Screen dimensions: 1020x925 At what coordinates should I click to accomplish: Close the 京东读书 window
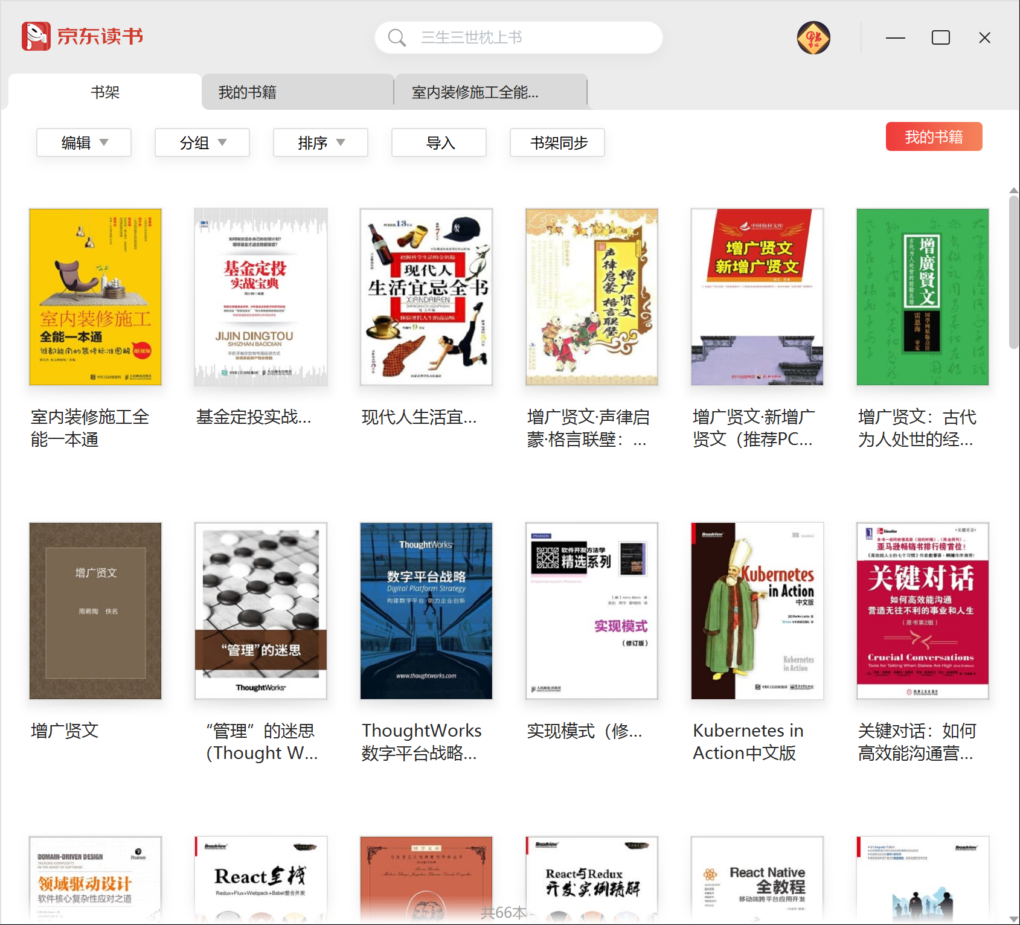coord(985,38)
